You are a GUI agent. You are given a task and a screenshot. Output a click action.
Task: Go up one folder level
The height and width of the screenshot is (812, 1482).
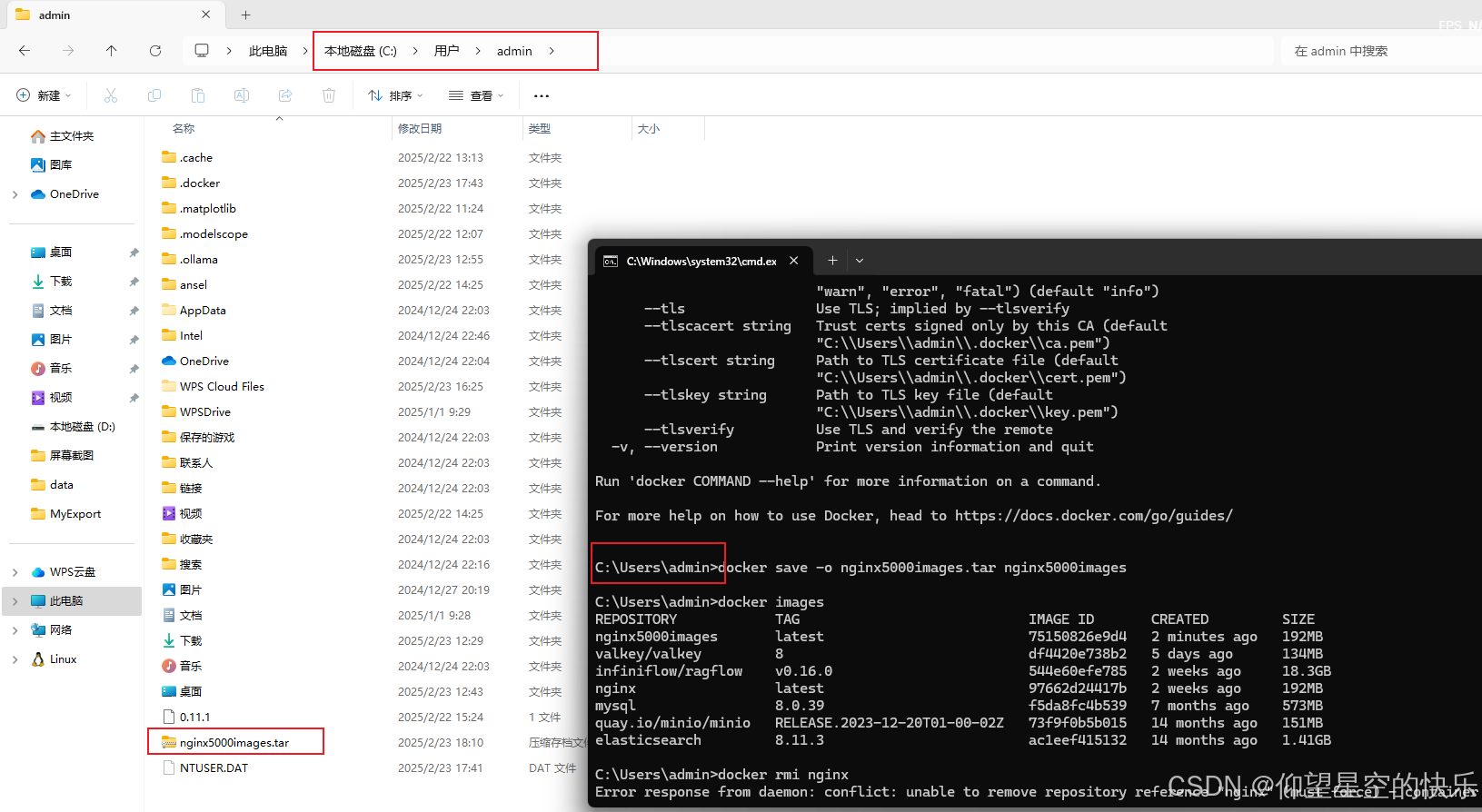(x=112, y=51)
